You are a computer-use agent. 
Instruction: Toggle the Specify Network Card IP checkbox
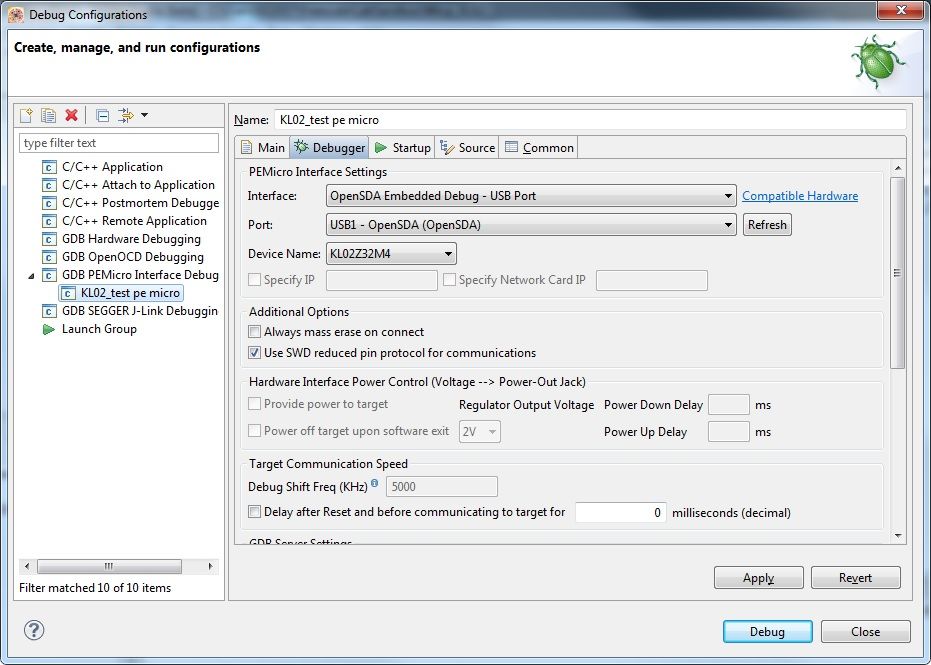449,280
